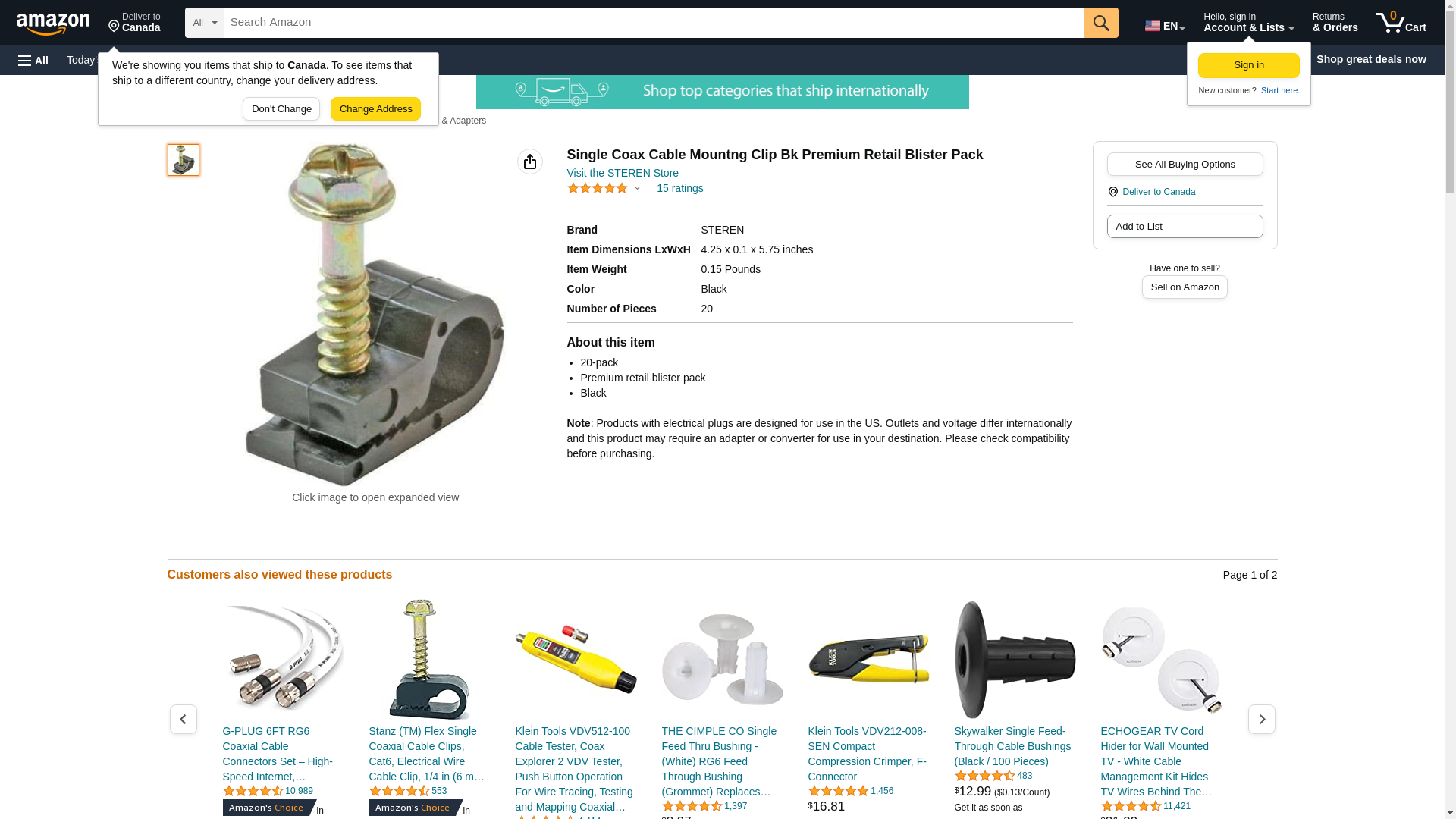Image resolution: width=1456 pixels, height=819 pixels.
Task: Expand the All search category dropdown
Action: tap(205, 23)
